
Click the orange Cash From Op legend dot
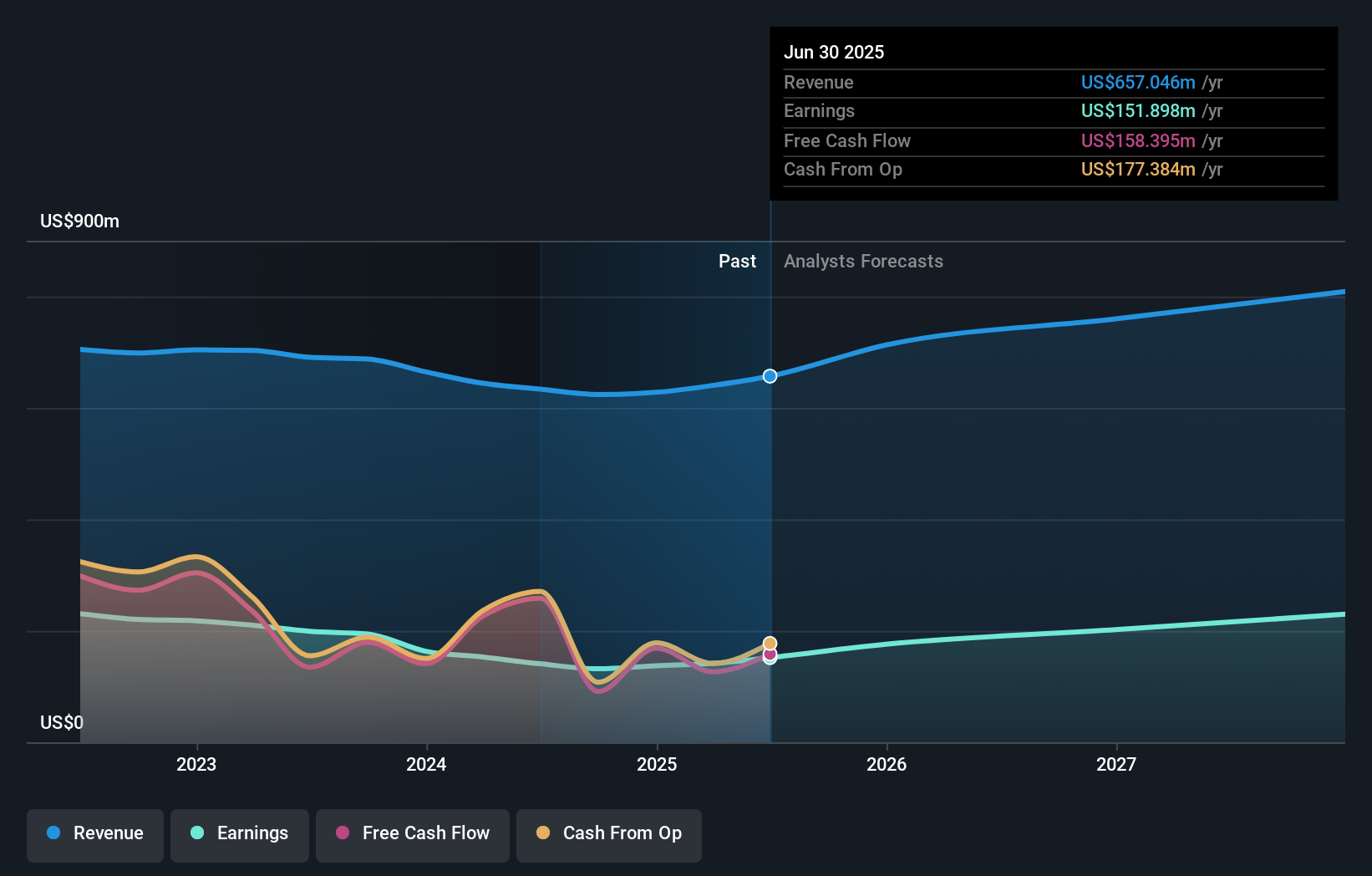(543, 833)
